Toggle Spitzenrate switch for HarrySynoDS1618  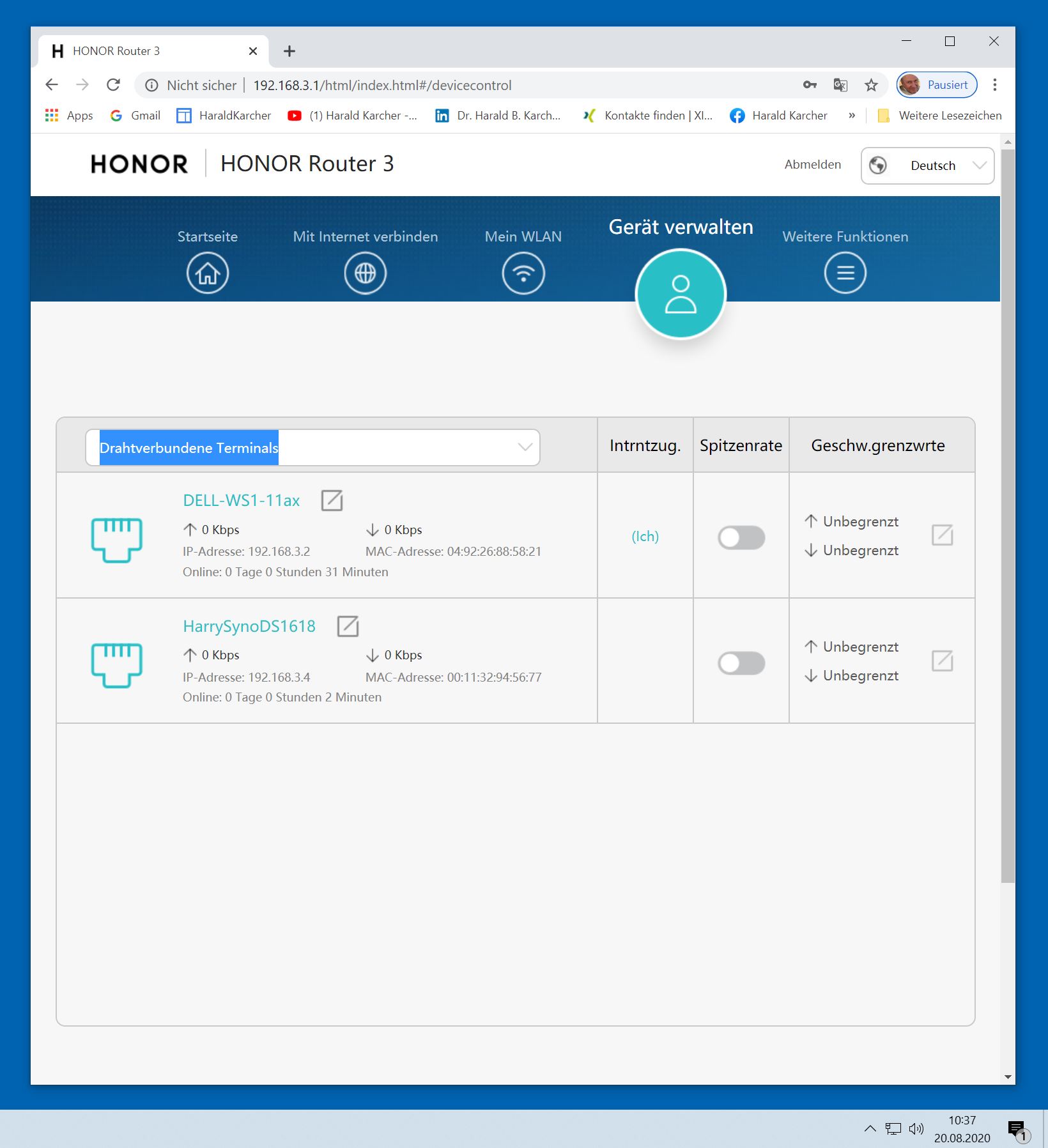pos(741,663)
